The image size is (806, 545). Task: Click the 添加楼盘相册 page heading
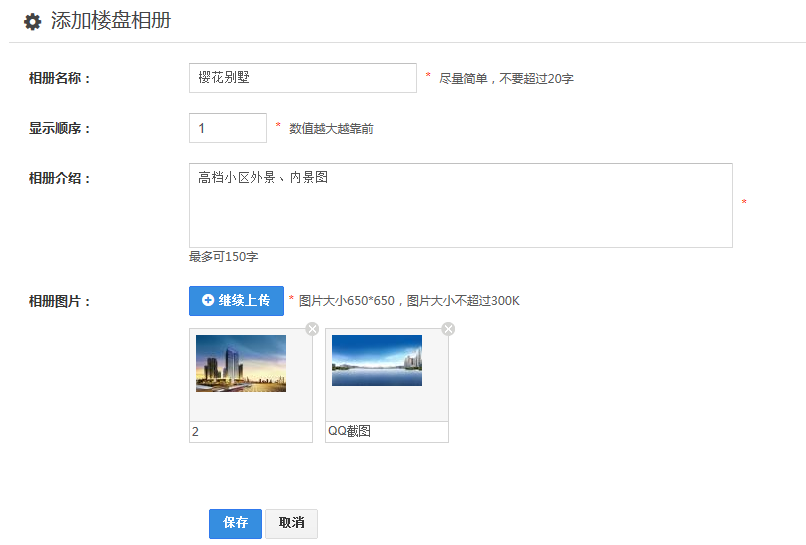(x=111, y=20)
